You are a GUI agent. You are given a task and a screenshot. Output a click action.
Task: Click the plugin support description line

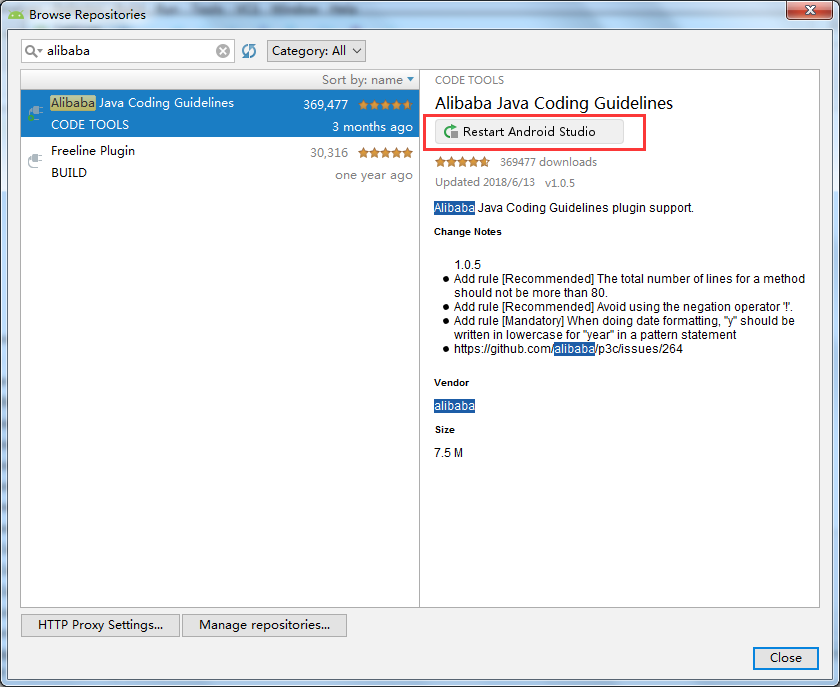pyautogui.click(x=564, y=207)
